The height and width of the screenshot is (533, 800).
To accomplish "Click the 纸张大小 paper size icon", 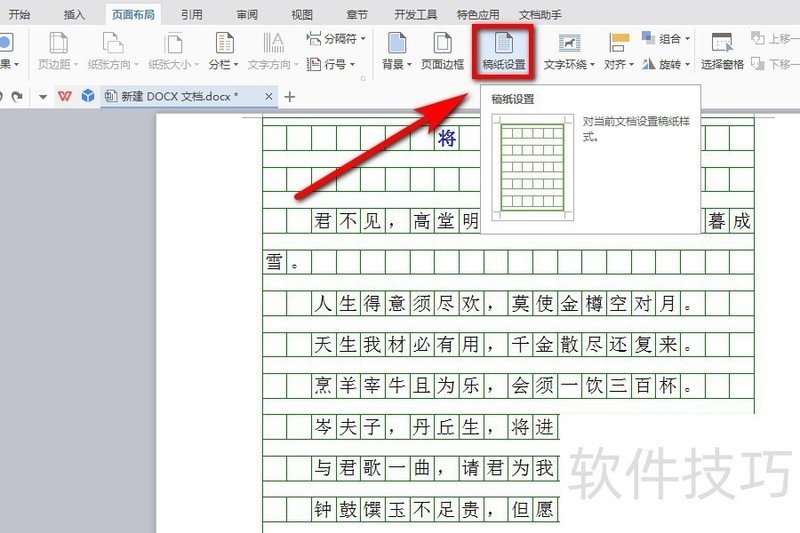I will (x=173, y=44).
